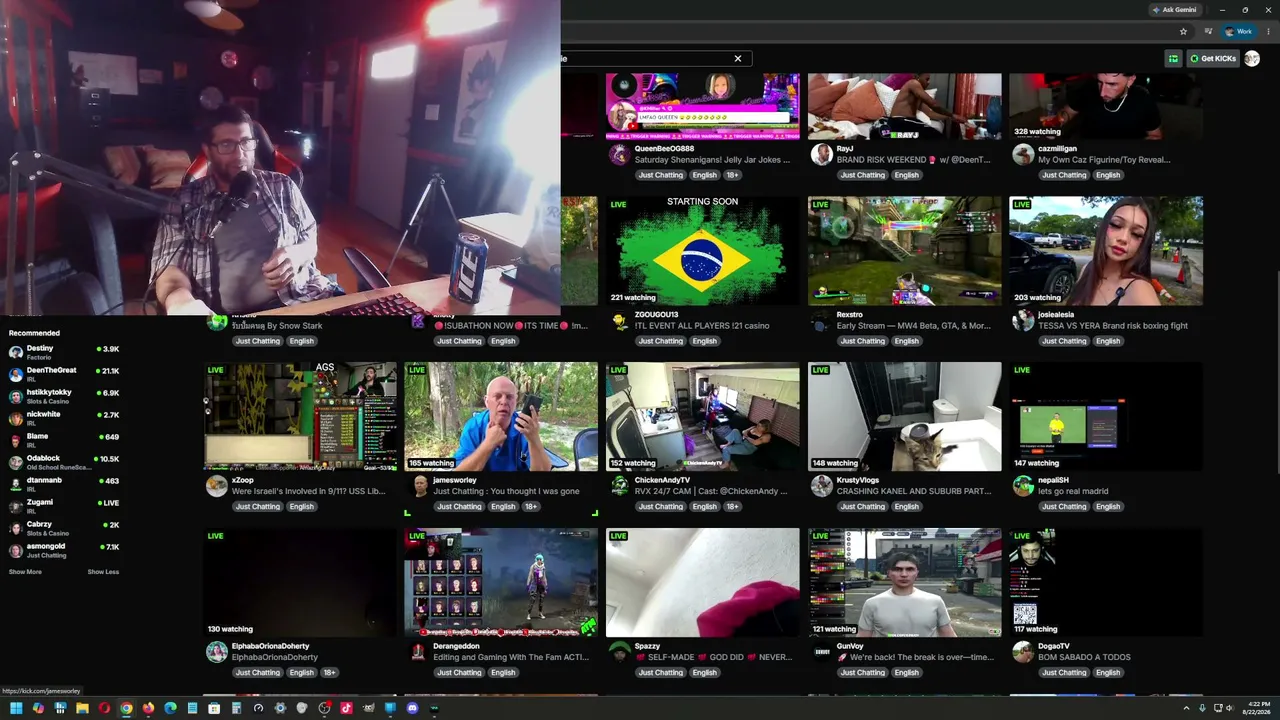
Task: Open the taskbar clock and date
Action: pos(1258,708)
